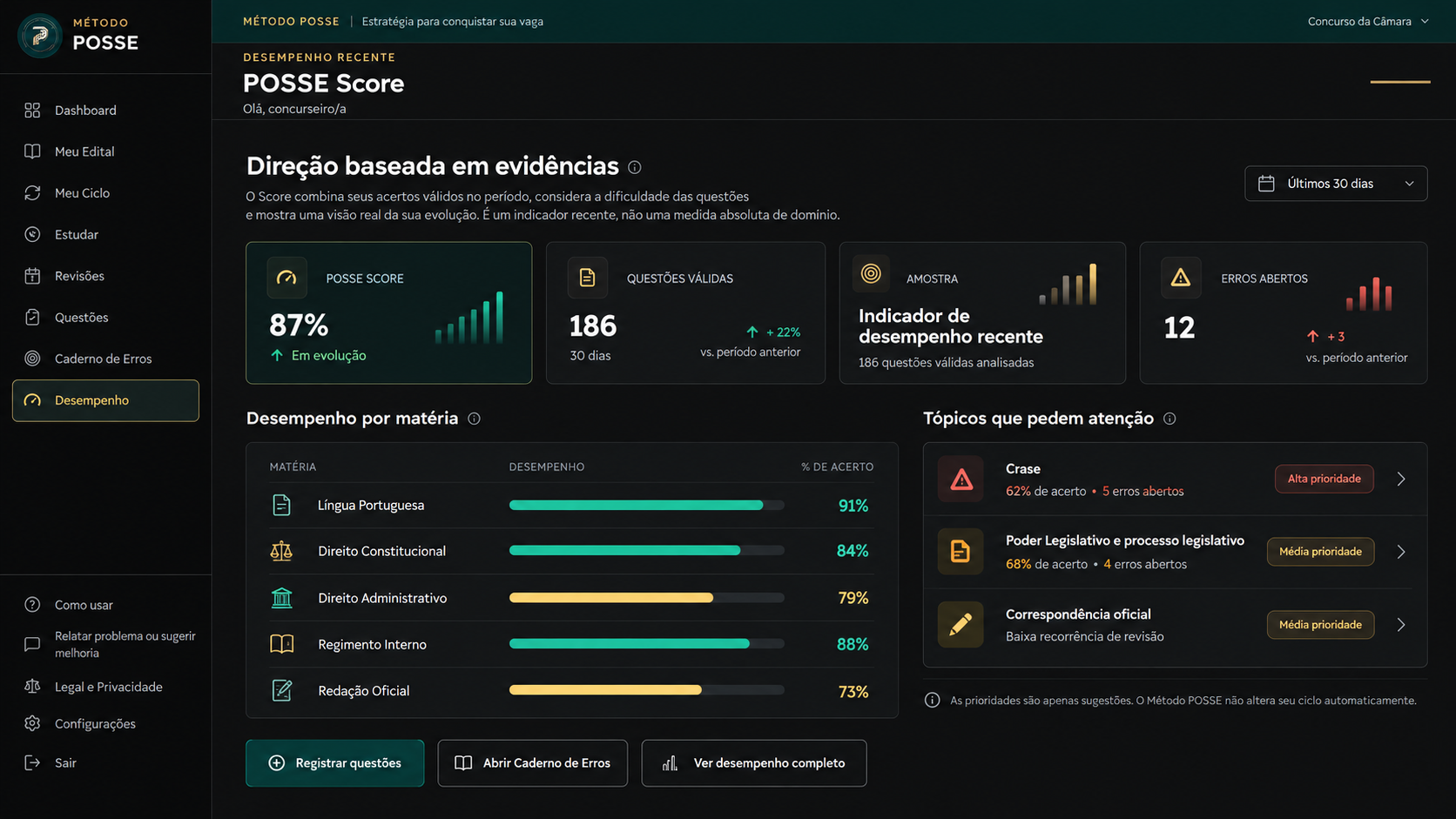This screenshot has width=1456, height=819.
Task: Open Dashboard from the sidebar
Action: pos(85,111)
